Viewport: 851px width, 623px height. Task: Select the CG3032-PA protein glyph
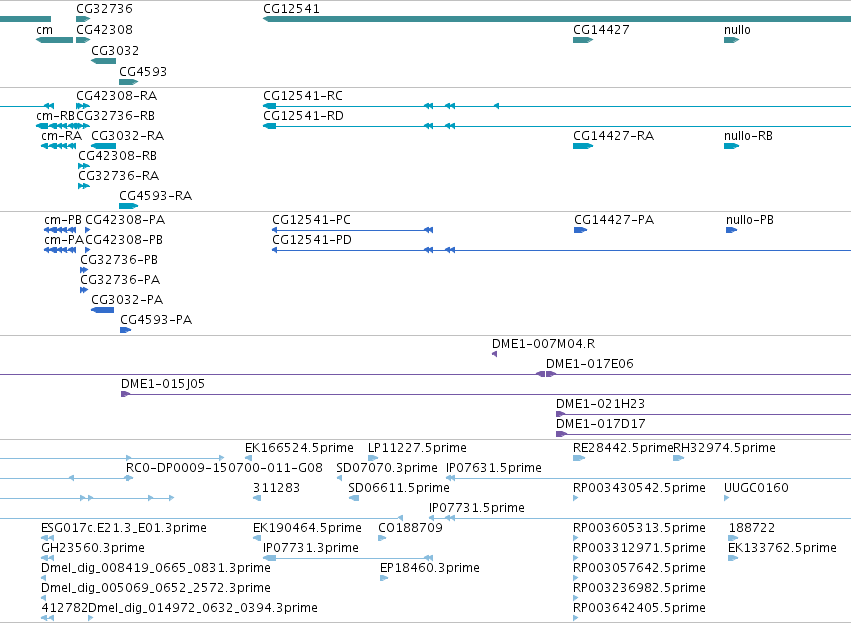(103, 310)
